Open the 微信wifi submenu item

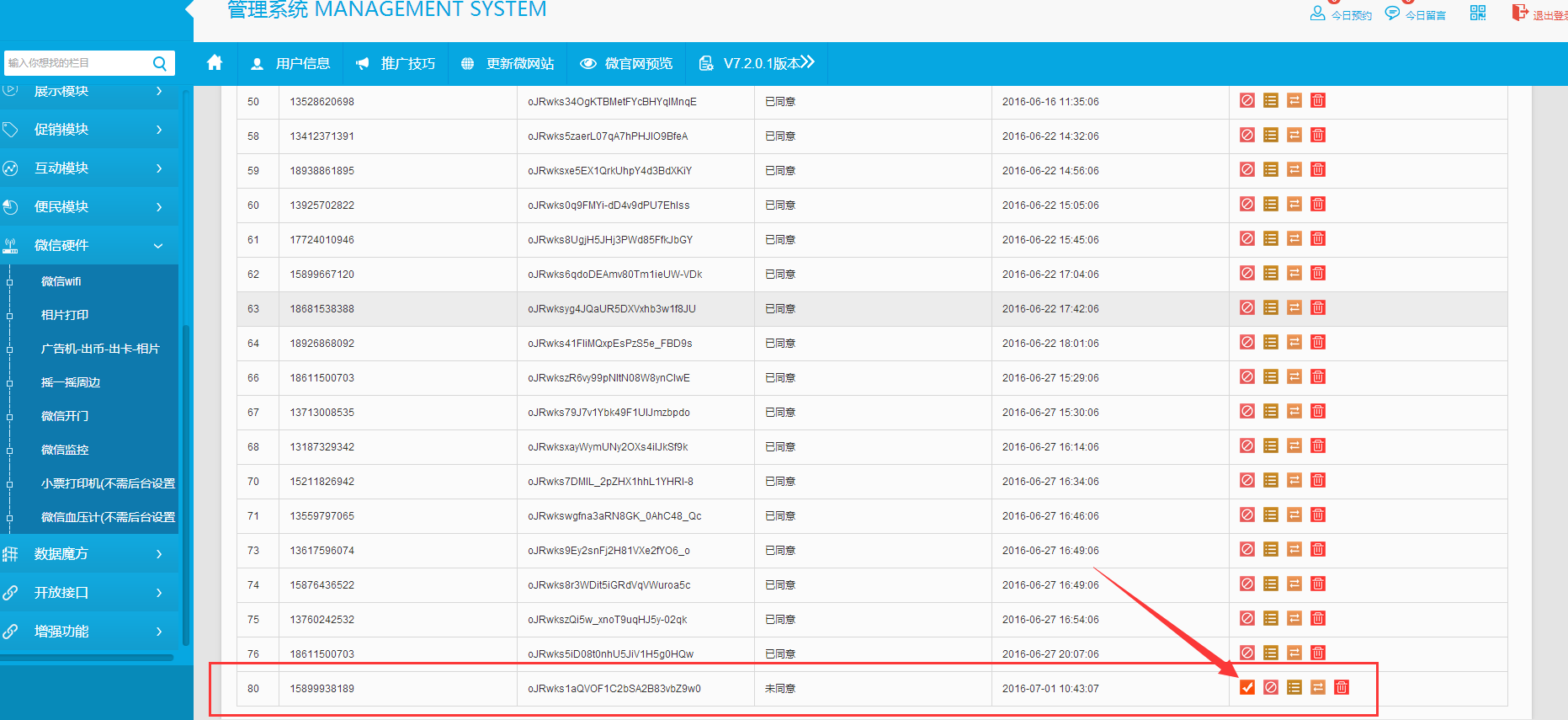pyautogui.click(x=61, y=281)
